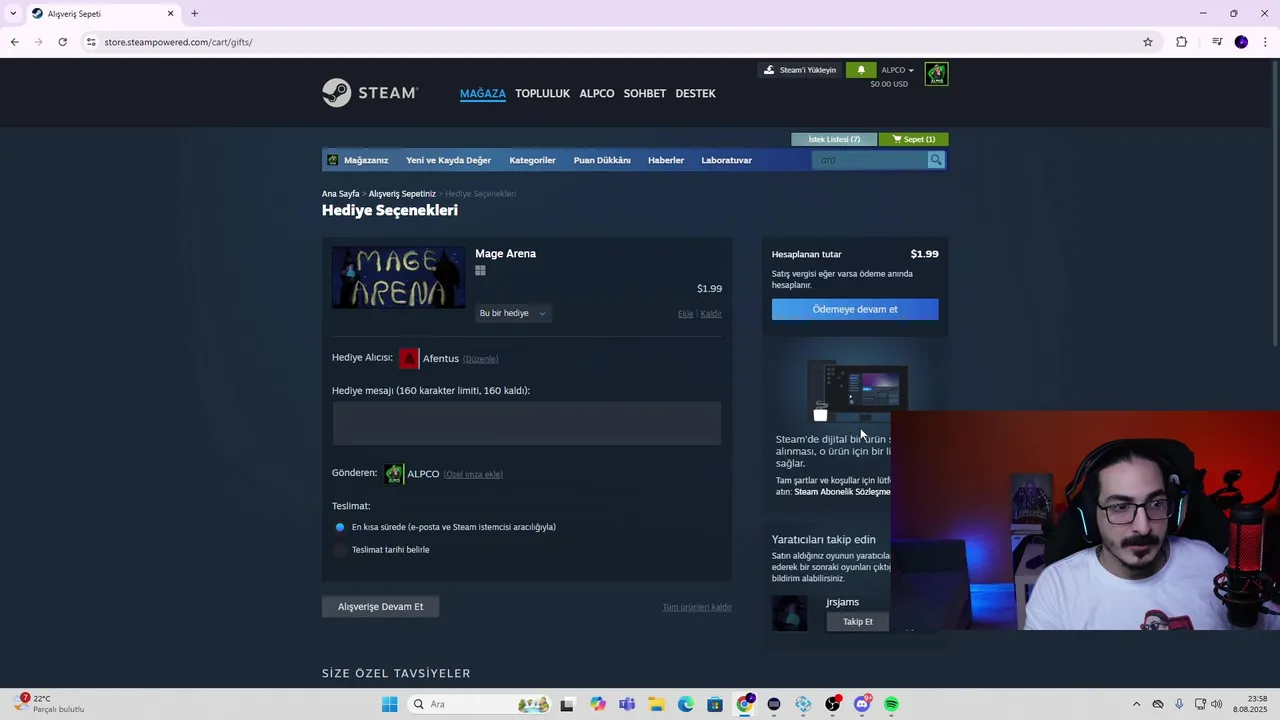Click the browser address bar URL
Screen dimensions: 1280x720
click(178, 42)
